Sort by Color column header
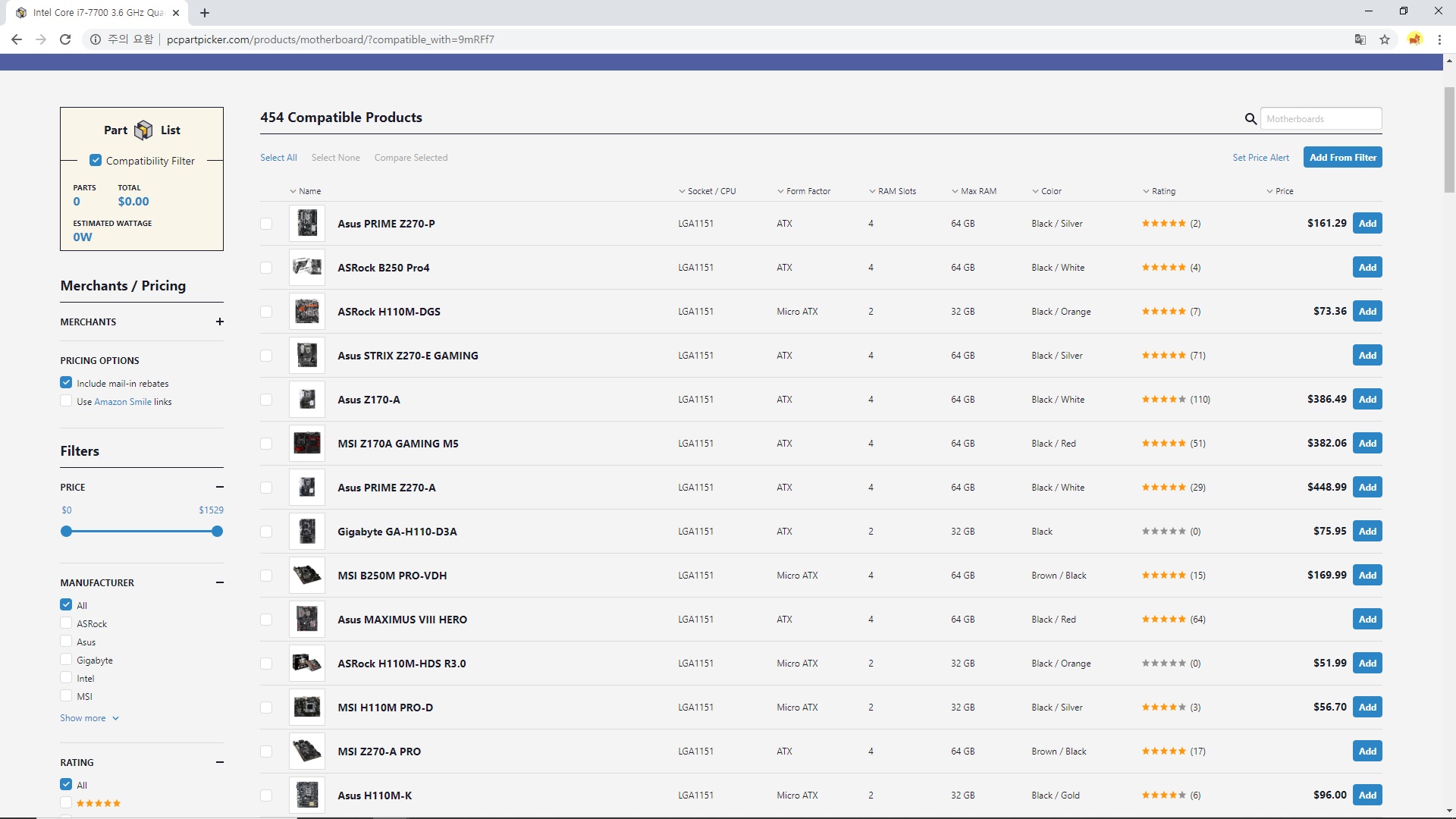The image size is (1456, 819). pos(1046,191)
